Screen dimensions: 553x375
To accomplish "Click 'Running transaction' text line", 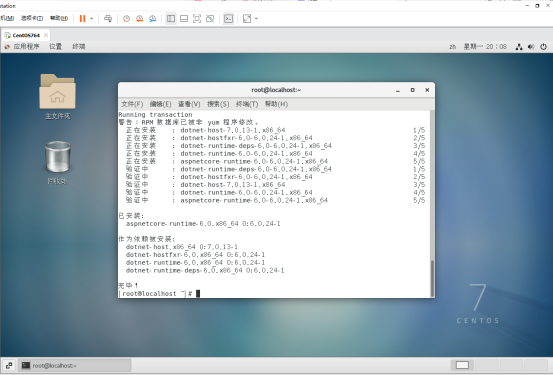I will (x=156, y=115).
